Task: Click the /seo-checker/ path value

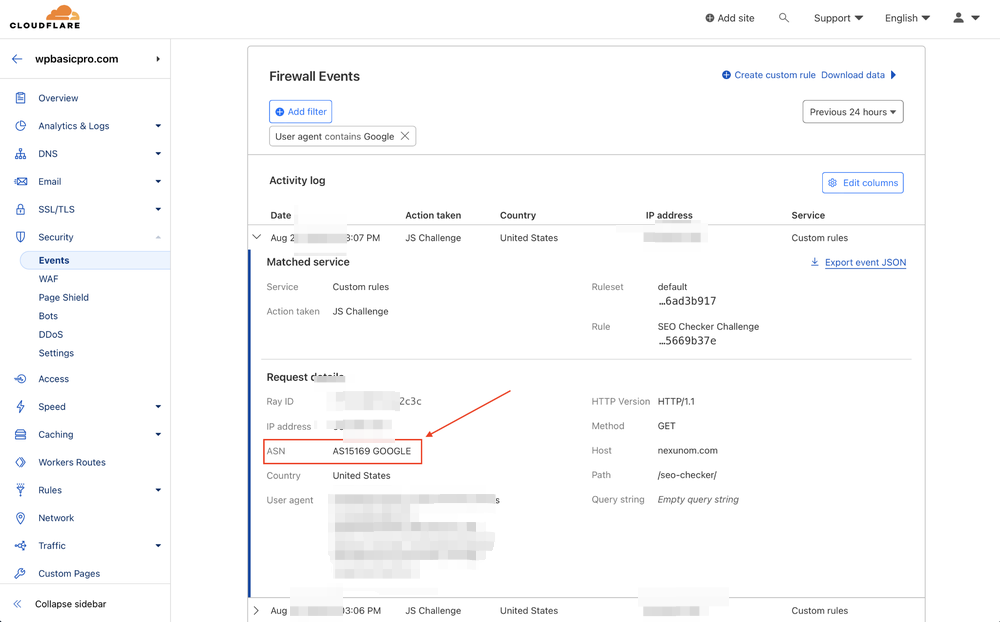Action: pos(687,475)
